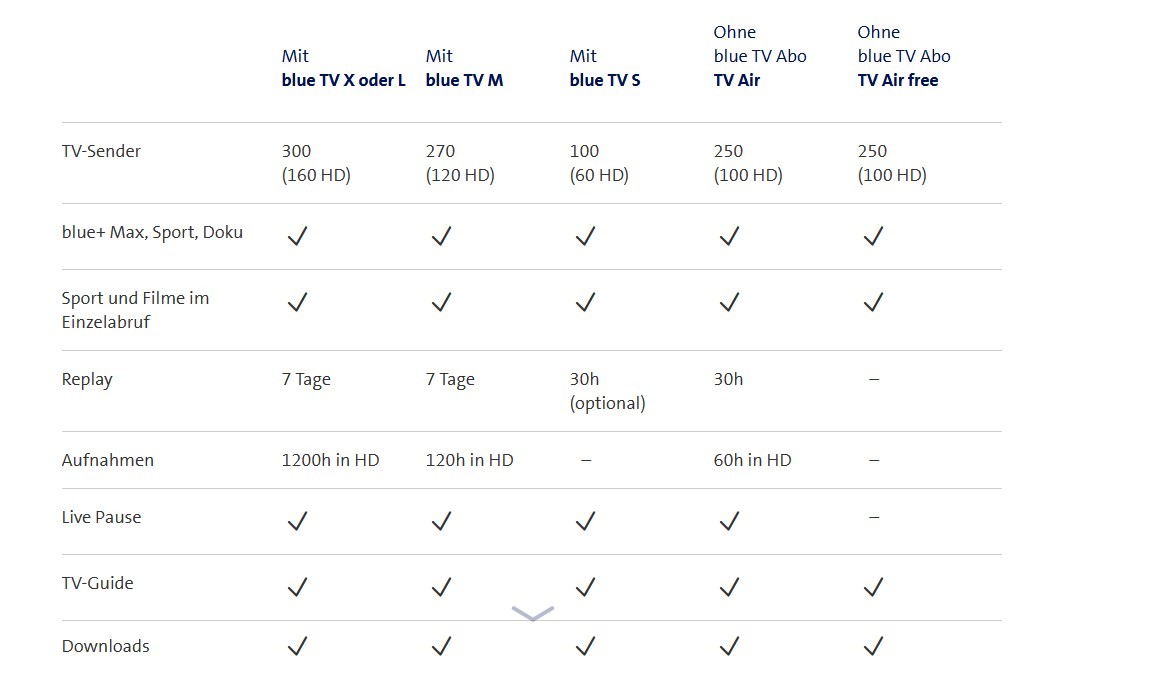Viewport: 1149px width, 691px height.
Task: Click Downloads checkmark in TV Air free column
Action: pyautogui.click(x=873, y=647)
